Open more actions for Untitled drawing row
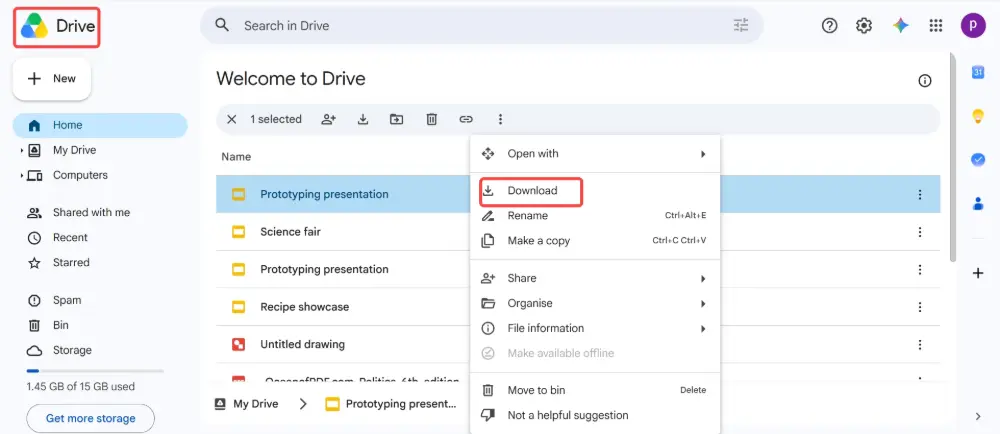The image size is (1000, 434). click(x=920, y=345)
